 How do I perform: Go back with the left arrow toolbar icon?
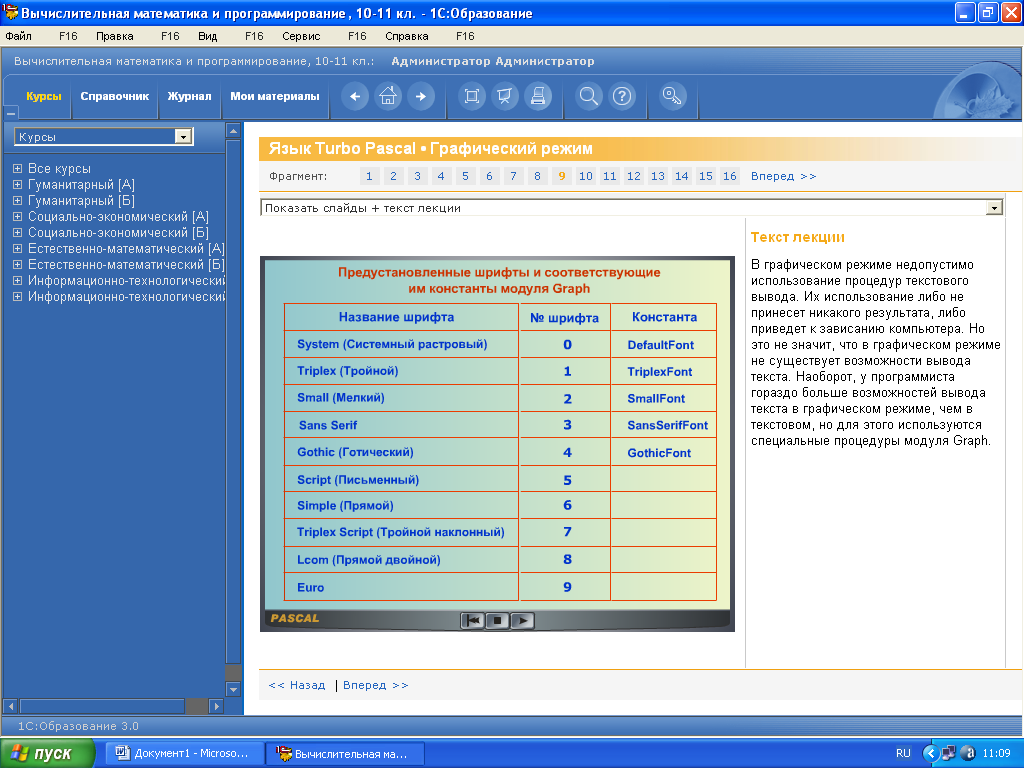point(355,97)
